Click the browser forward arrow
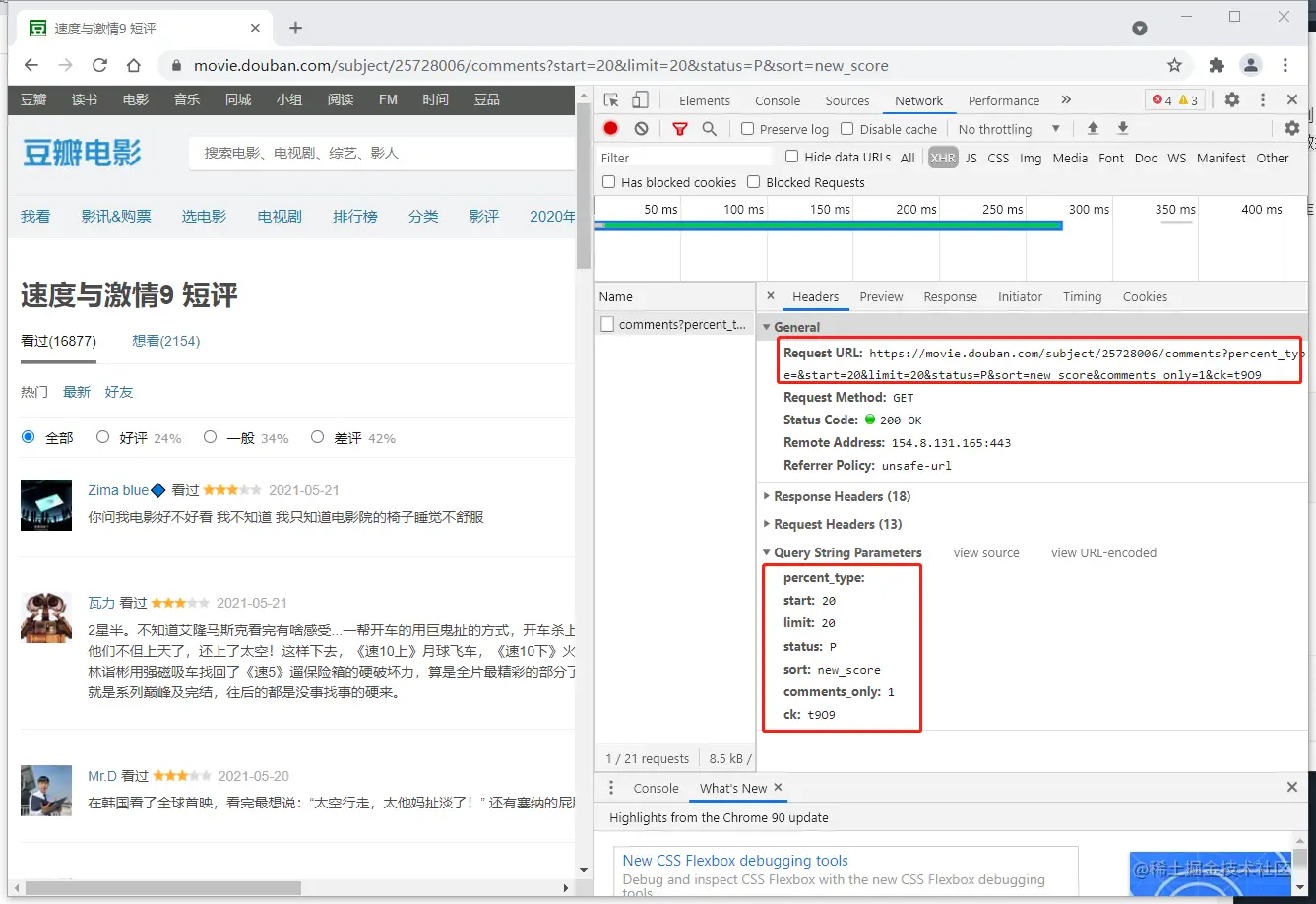 pyautogui.click(x=65, y=65)
